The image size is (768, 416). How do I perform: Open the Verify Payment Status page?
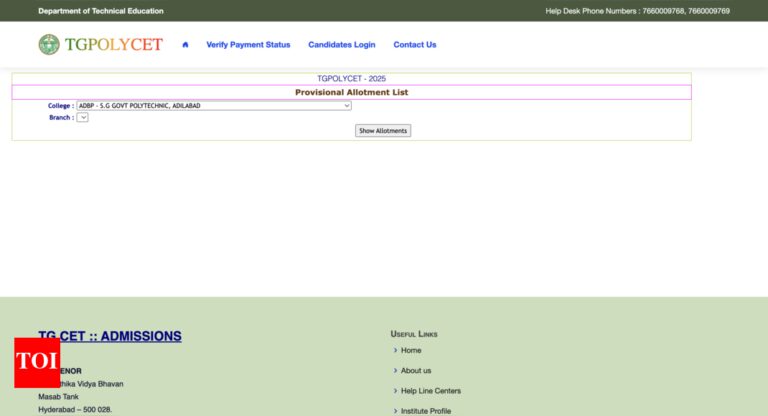tap(248, 45)
